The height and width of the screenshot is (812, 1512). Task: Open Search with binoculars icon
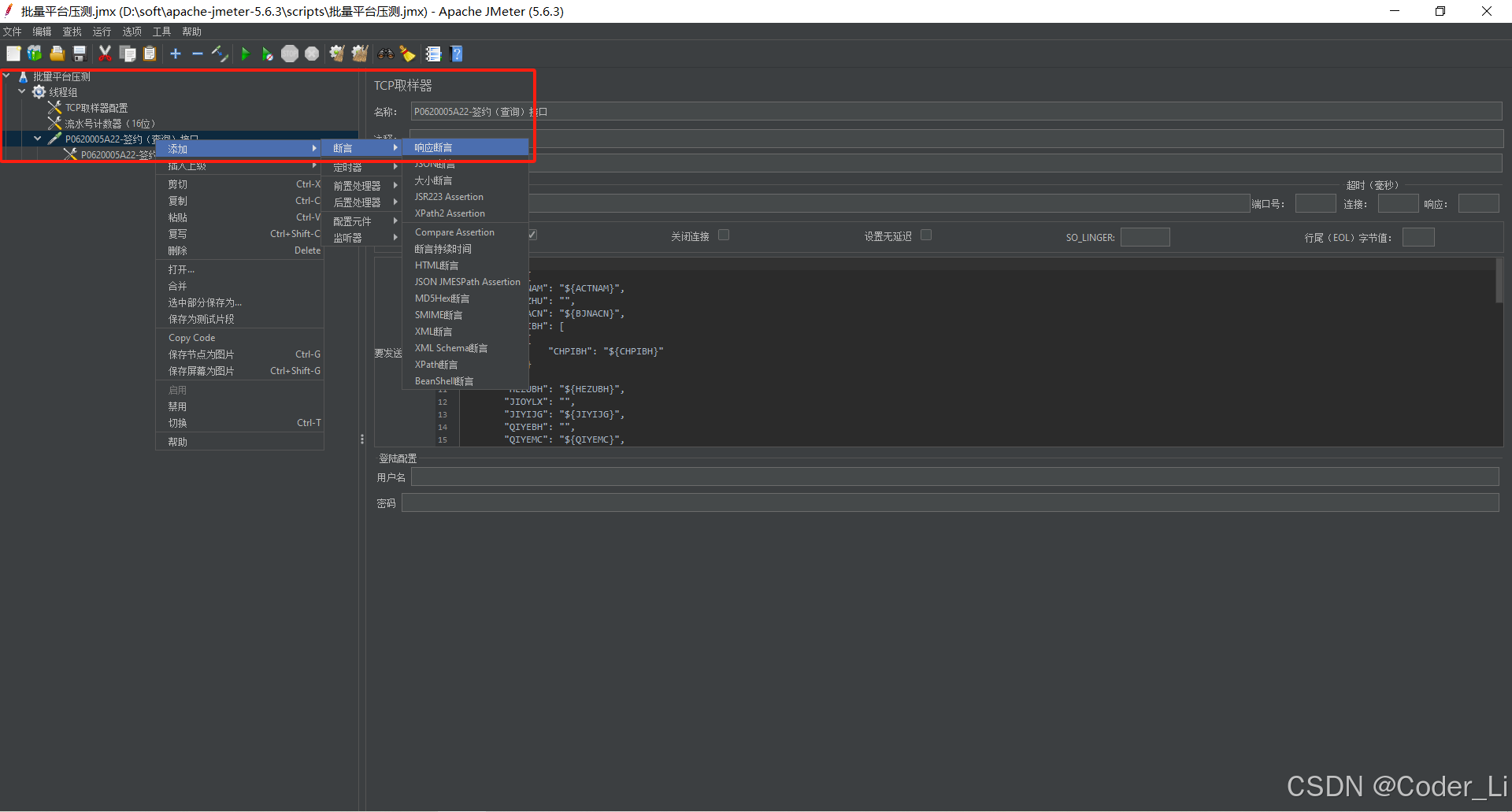tap(386, 54)
